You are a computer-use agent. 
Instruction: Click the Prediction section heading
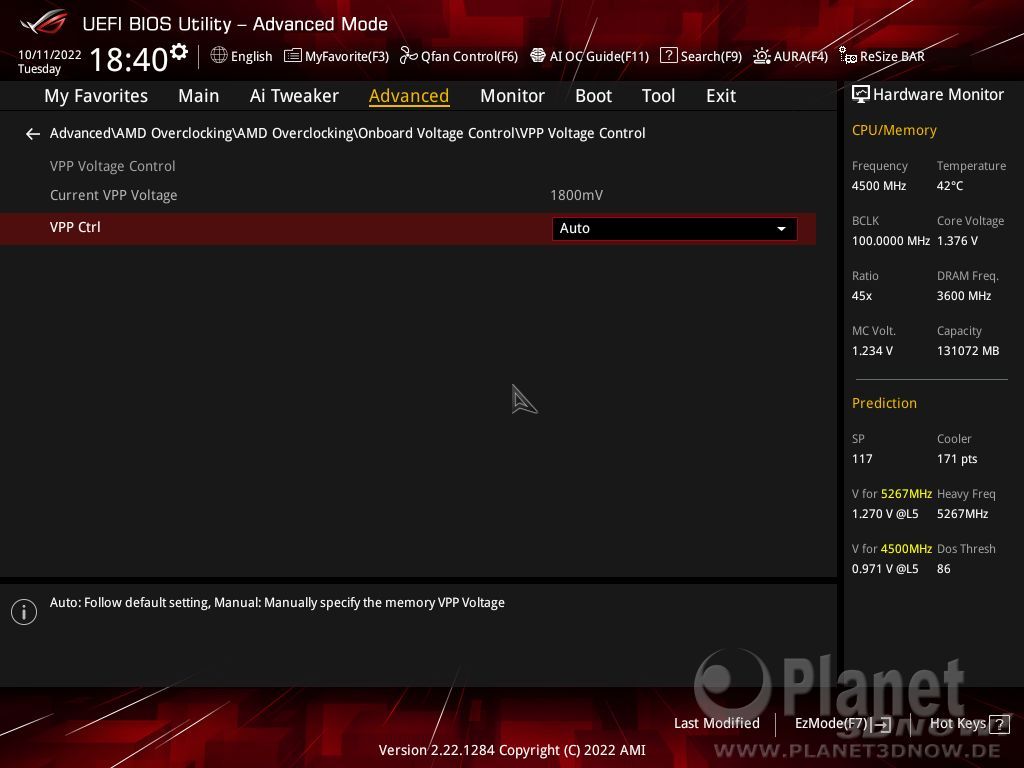point(884,403)
